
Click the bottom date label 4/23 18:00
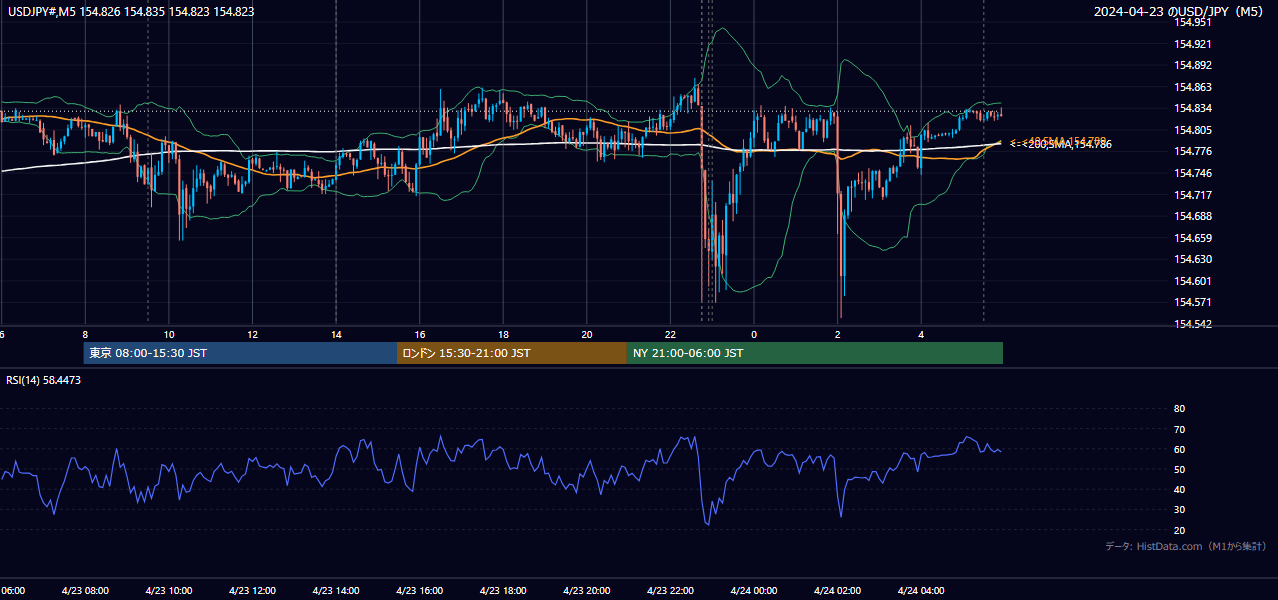pos(503,591)
